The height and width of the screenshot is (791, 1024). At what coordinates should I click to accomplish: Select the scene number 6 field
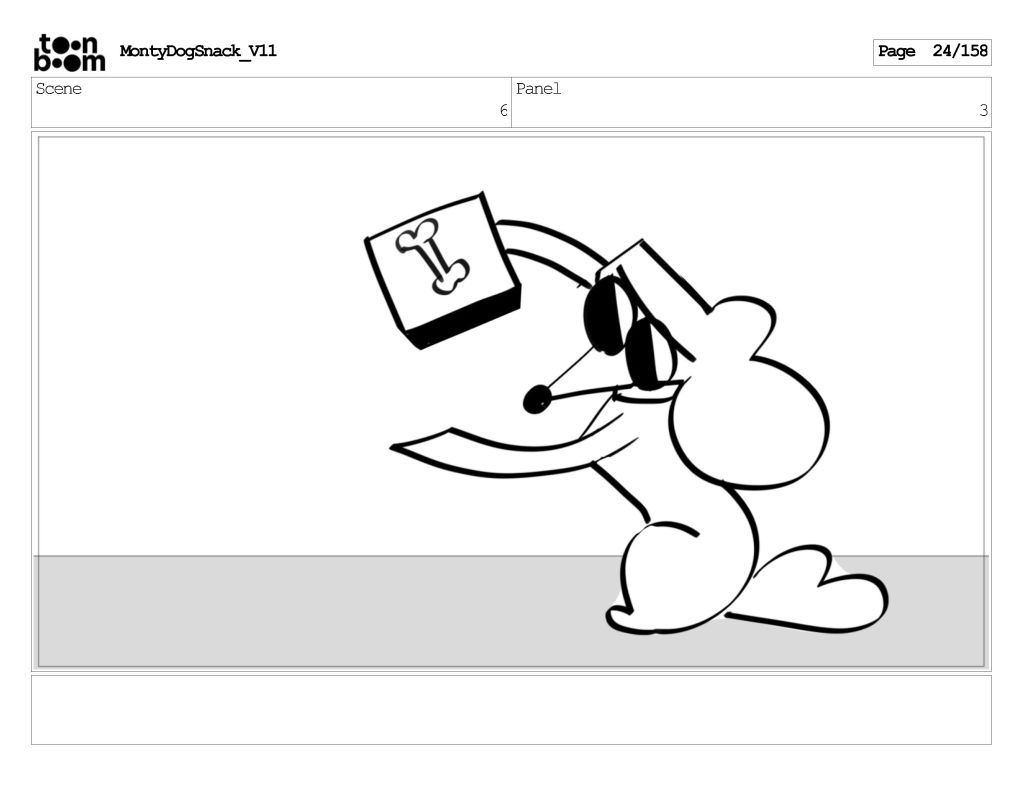(x=503, y=111)
